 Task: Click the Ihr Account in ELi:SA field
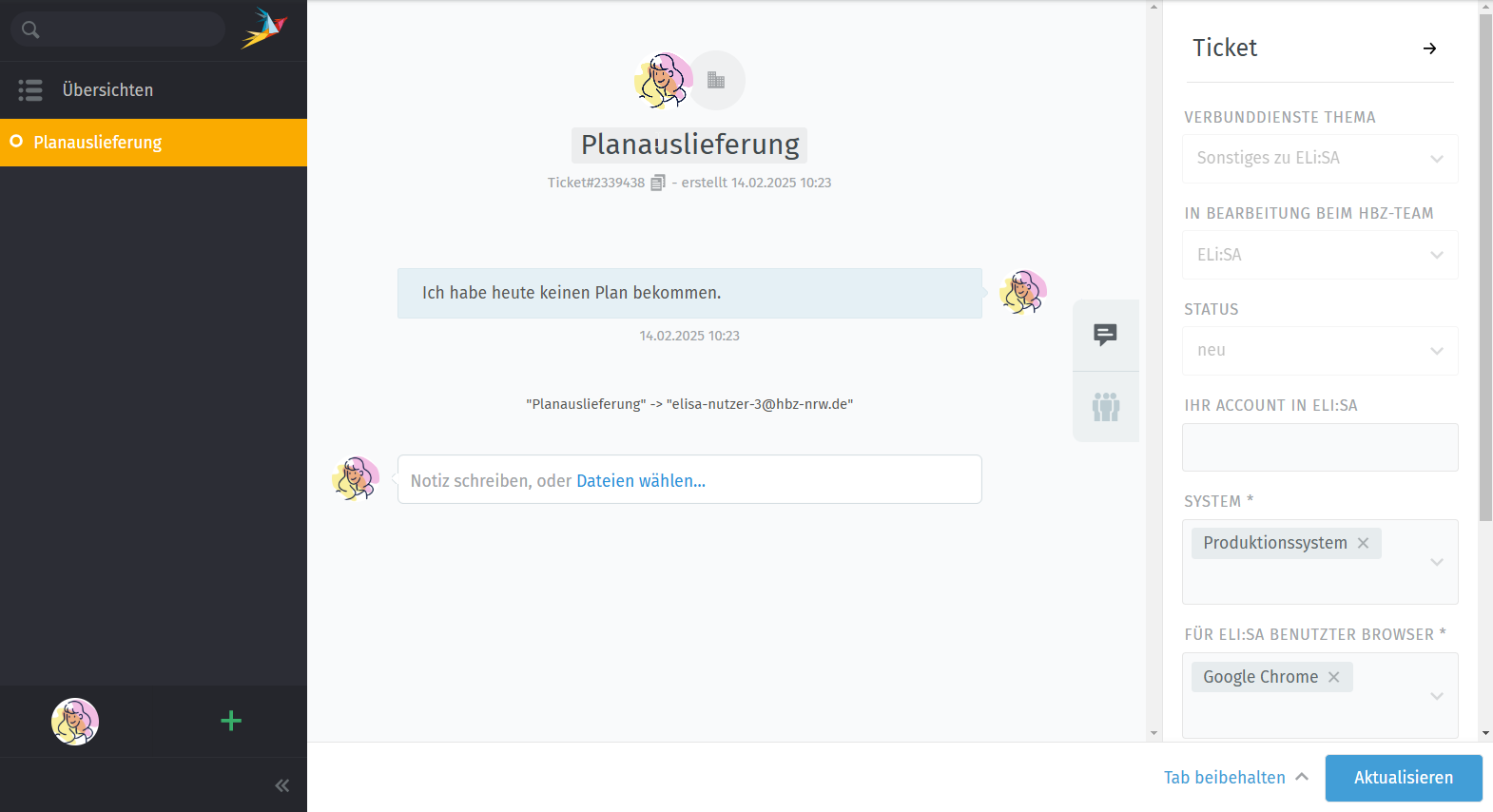tap(1319, 447)
